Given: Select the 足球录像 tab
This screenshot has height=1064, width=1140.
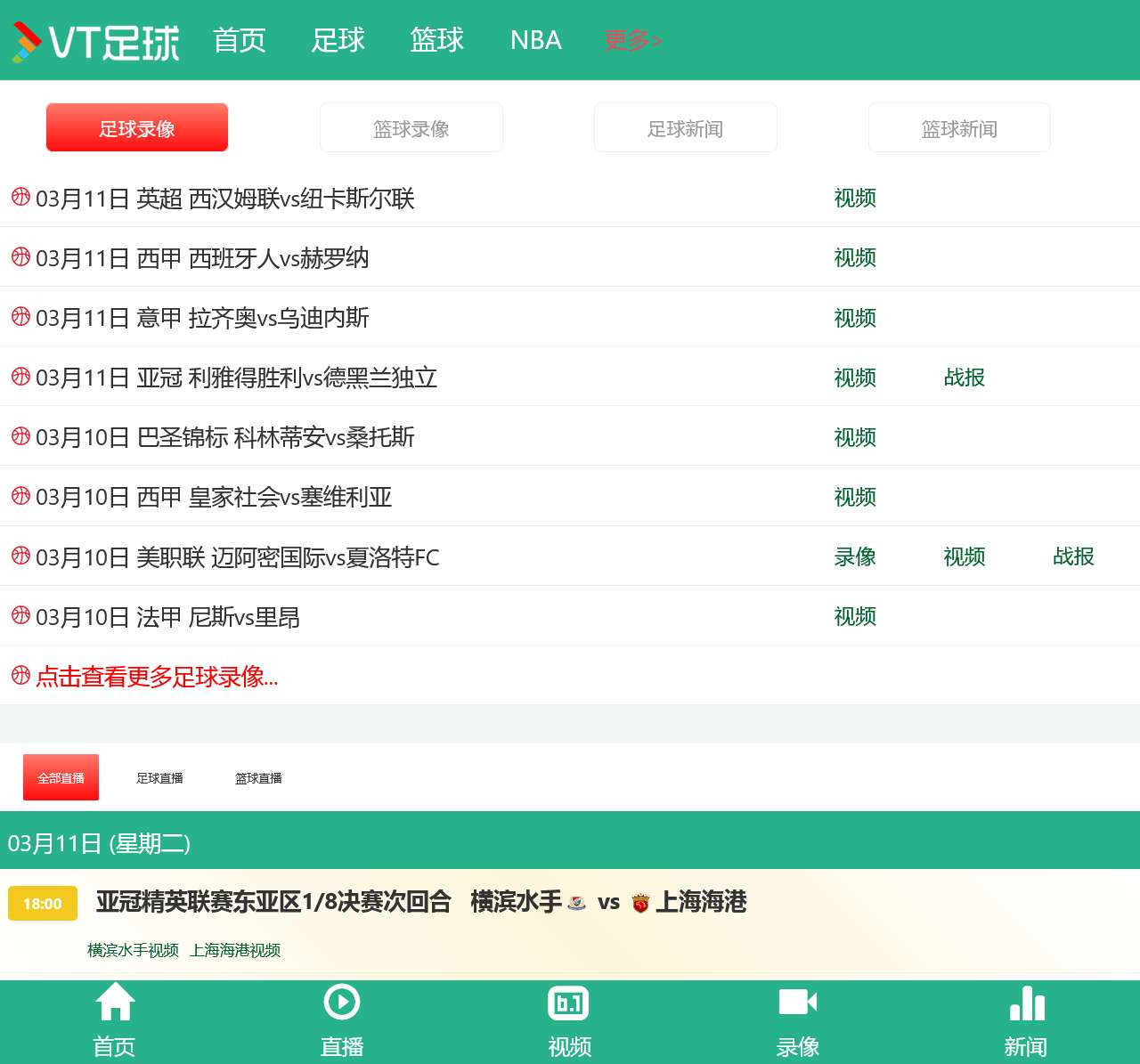Looking at the screenshot, I should (137, 127).
